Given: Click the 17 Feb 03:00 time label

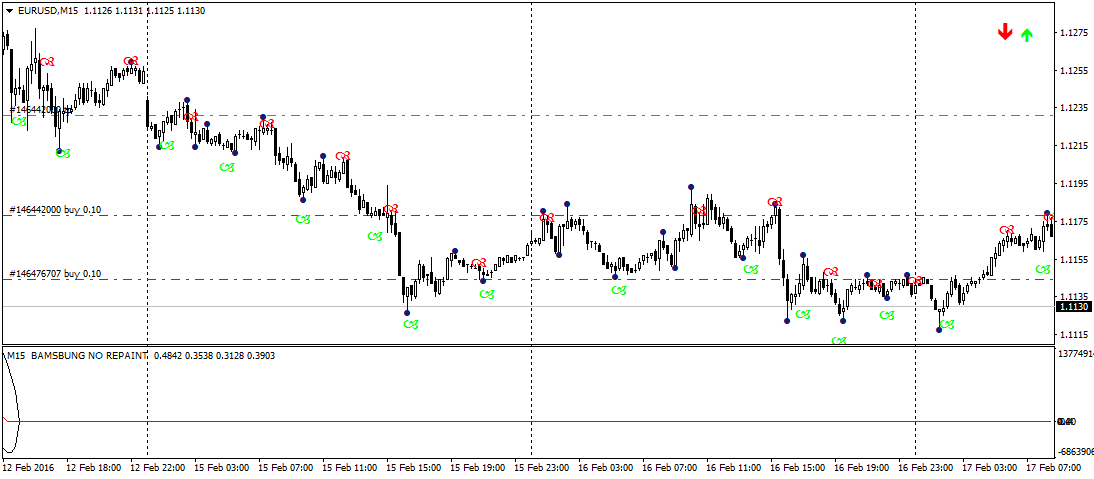Looking at the screenshot, I should (x=989, y=468).
